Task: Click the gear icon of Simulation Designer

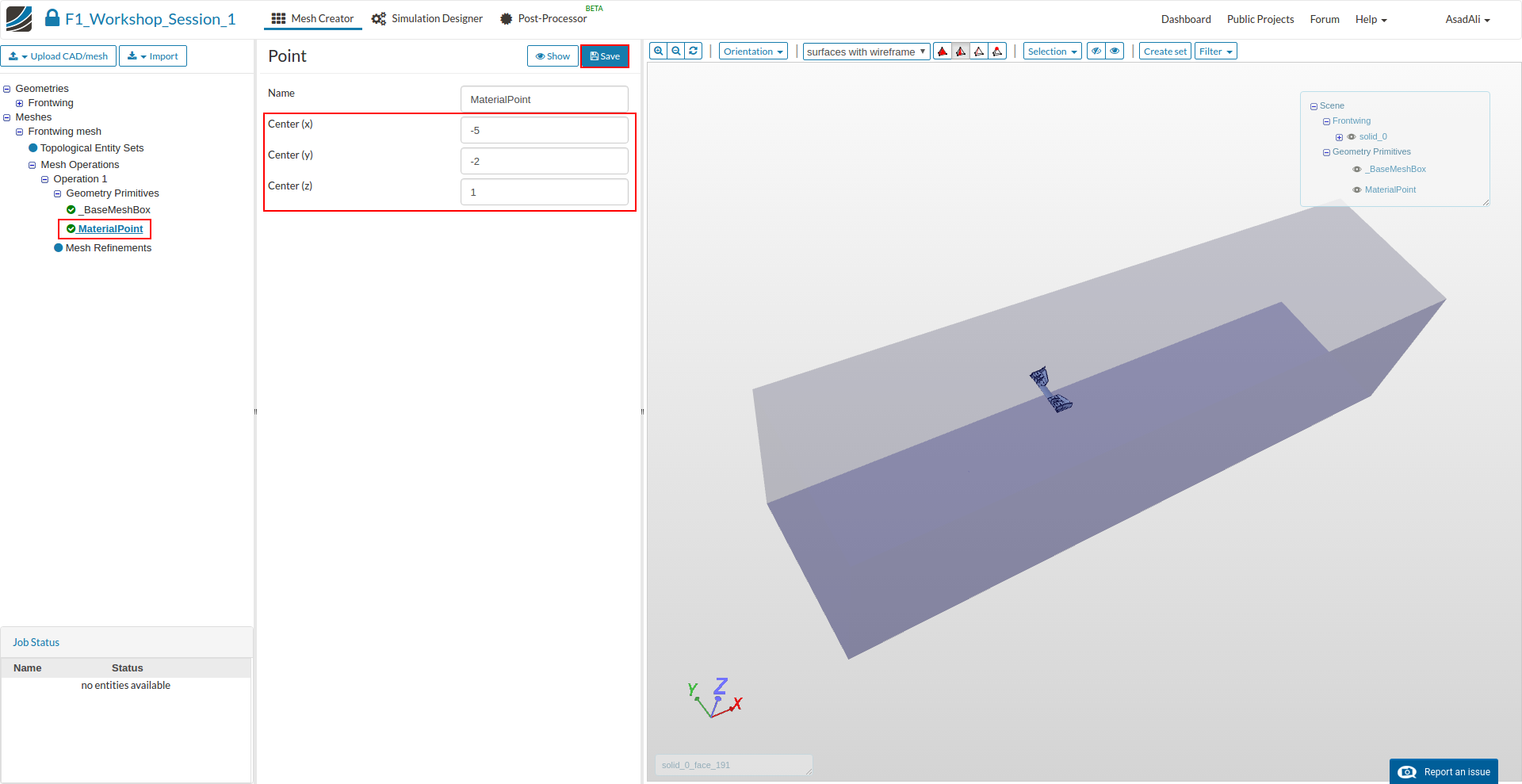Action: (x=379, y=19)
